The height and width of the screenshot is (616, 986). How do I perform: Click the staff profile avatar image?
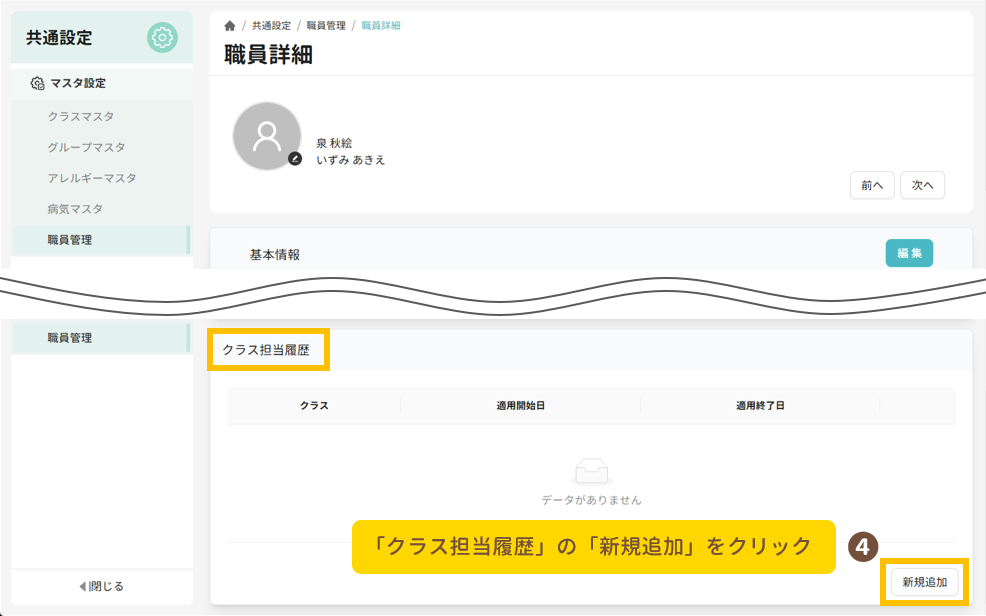[x=266, y=136]
